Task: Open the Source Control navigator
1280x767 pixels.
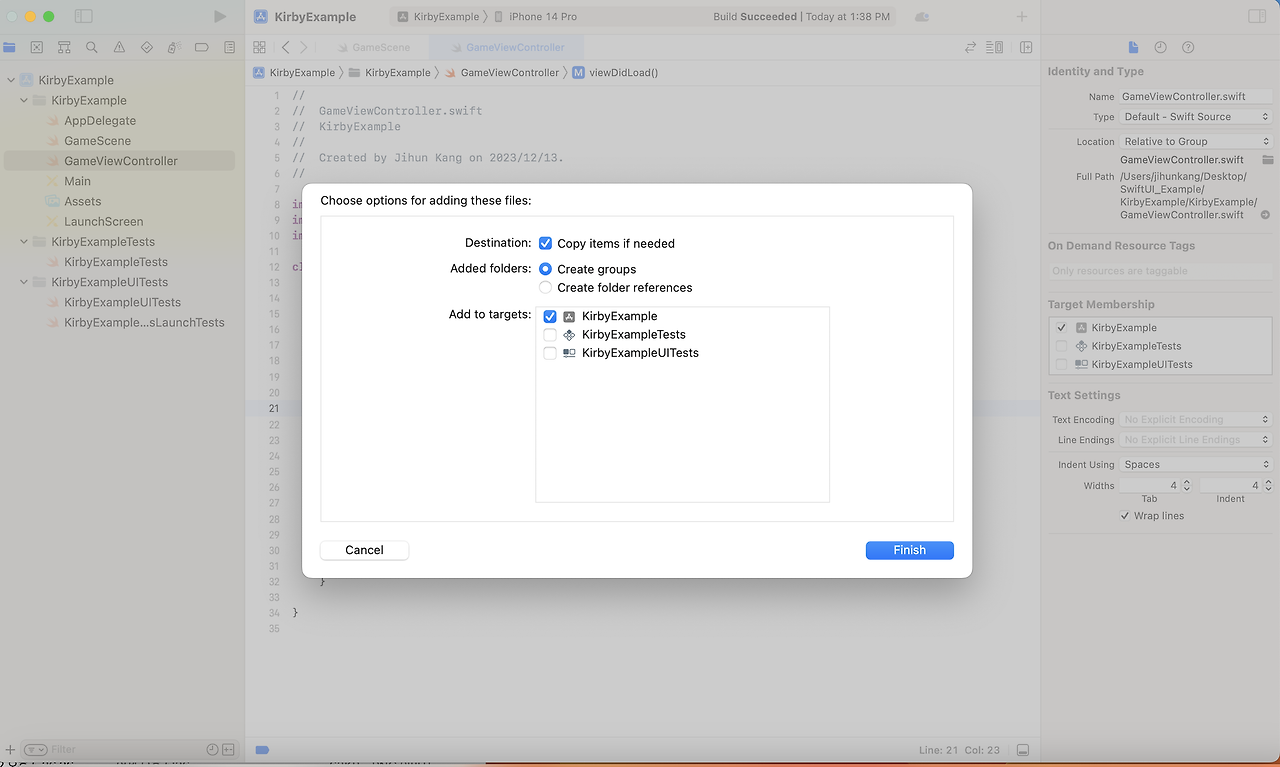Action: [37, 47]
